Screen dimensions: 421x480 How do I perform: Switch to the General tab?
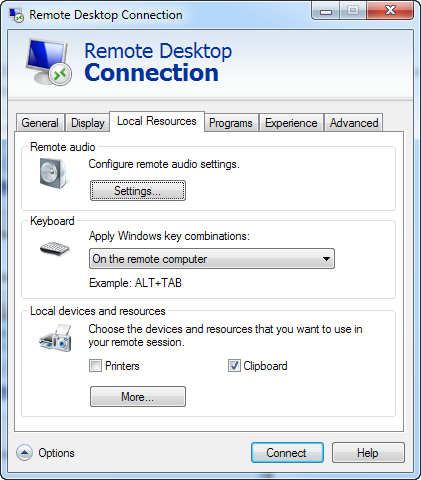coord(40,123)
